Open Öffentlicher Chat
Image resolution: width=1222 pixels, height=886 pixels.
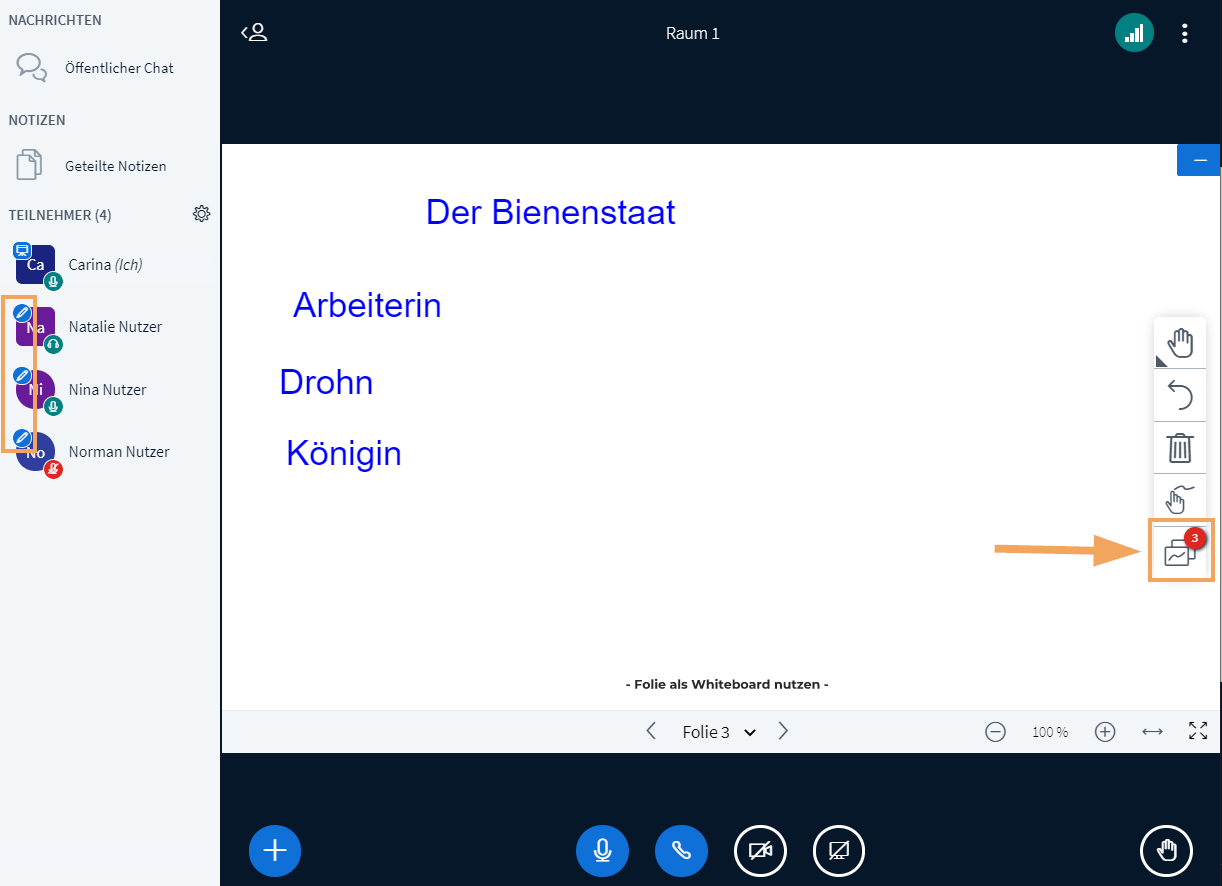119,68
